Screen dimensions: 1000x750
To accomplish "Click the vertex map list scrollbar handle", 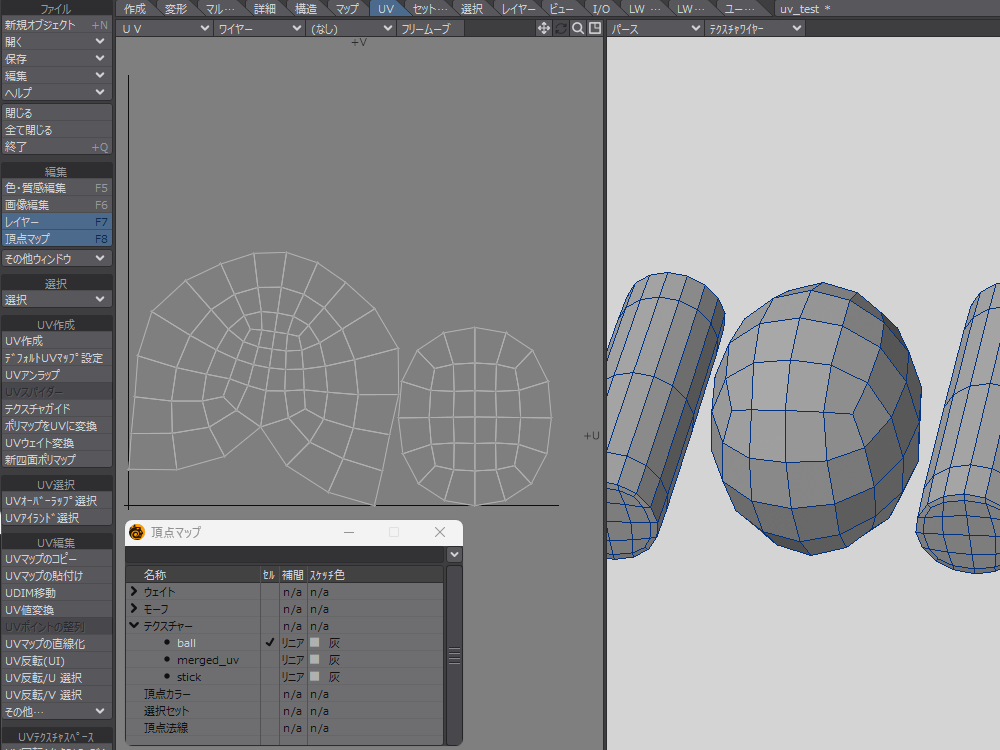I will (454, 655).
